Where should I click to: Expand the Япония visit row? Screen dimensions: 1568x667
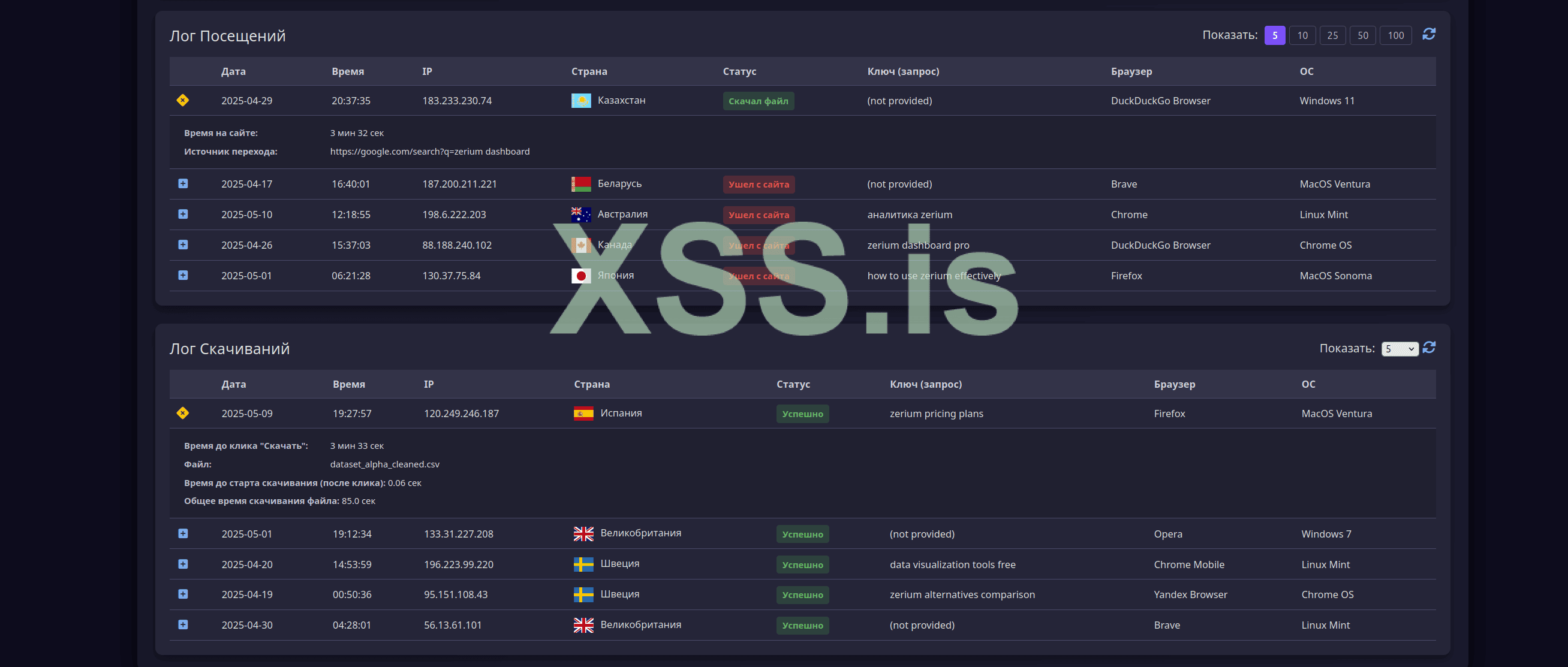(x=183, y=275)
